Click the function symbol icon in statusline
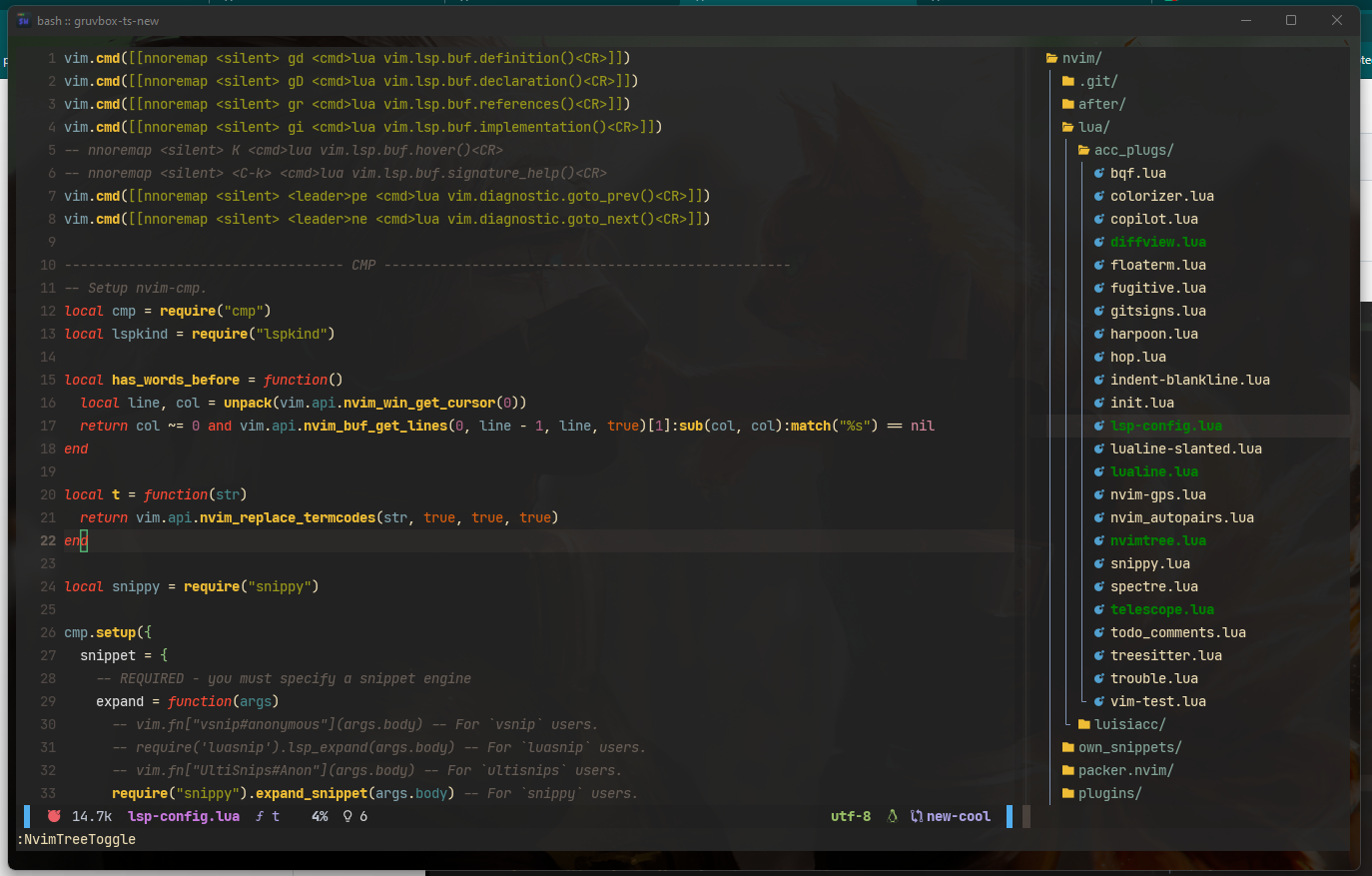 pos(260,816)
